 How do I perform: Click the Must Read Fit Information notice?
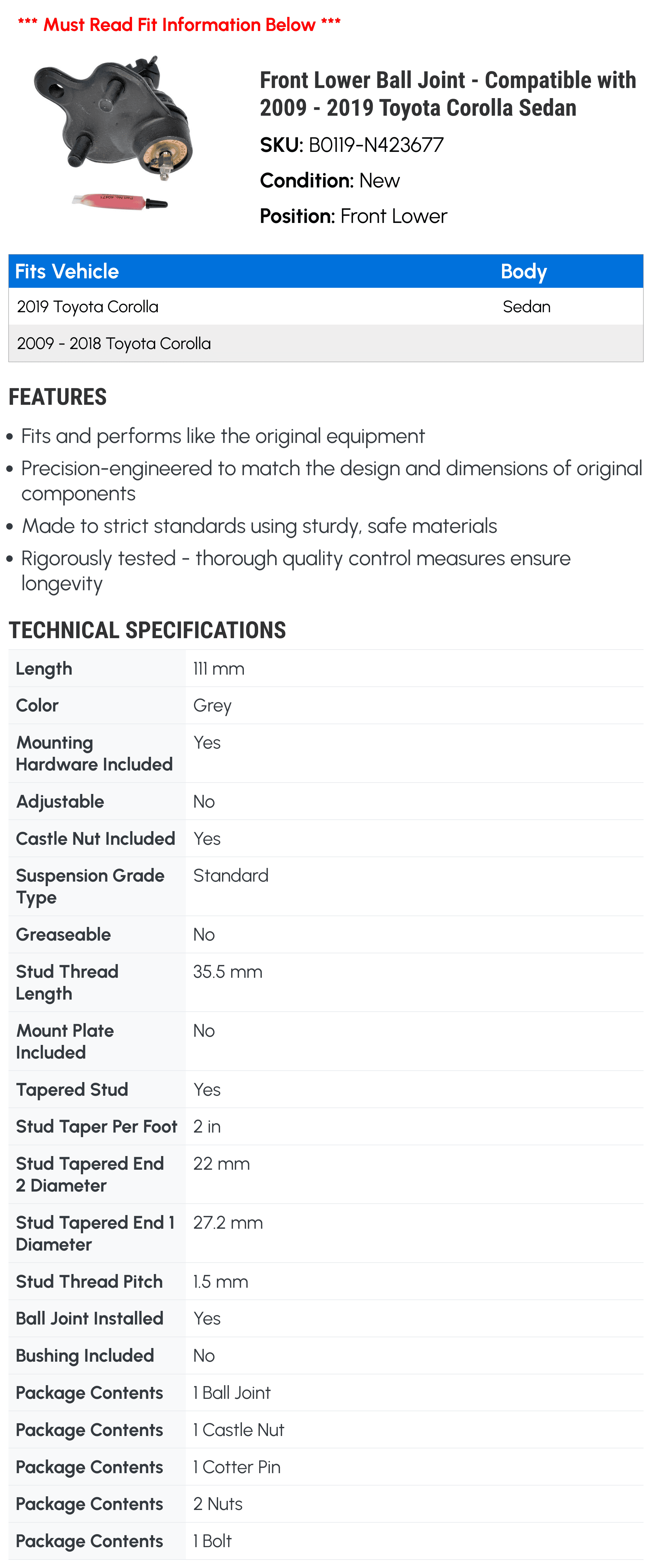pyautogui.click(x=179, y=24)
